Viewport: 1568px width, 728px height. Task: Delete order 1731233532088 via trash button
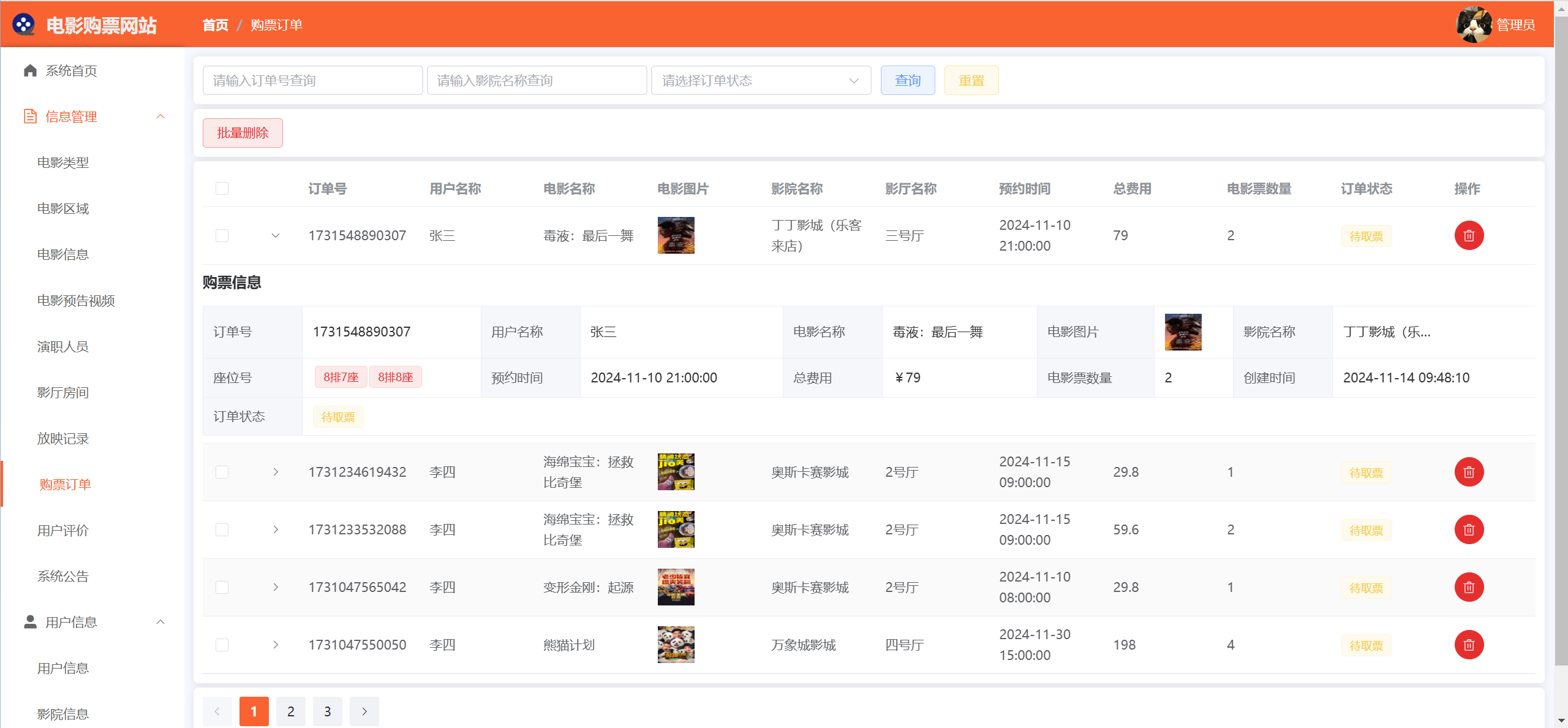1468,529
